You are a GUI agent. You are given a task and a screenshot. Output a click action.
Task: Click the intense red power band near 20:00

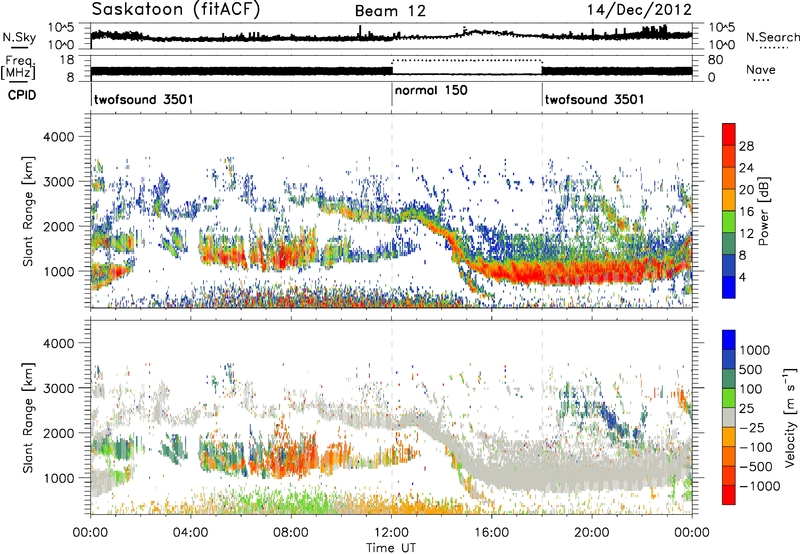[592, 270]
